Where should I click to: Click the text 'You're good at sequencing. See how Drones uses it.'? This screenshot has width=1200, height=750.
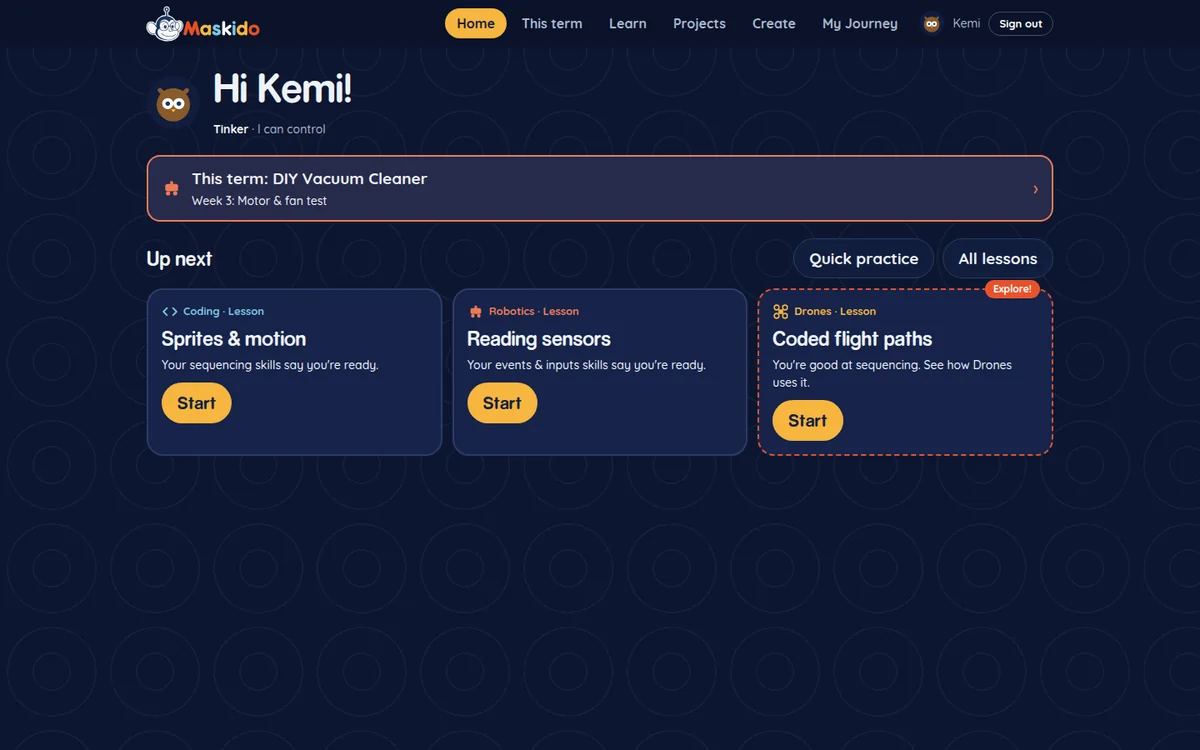(x=892, y=374)
